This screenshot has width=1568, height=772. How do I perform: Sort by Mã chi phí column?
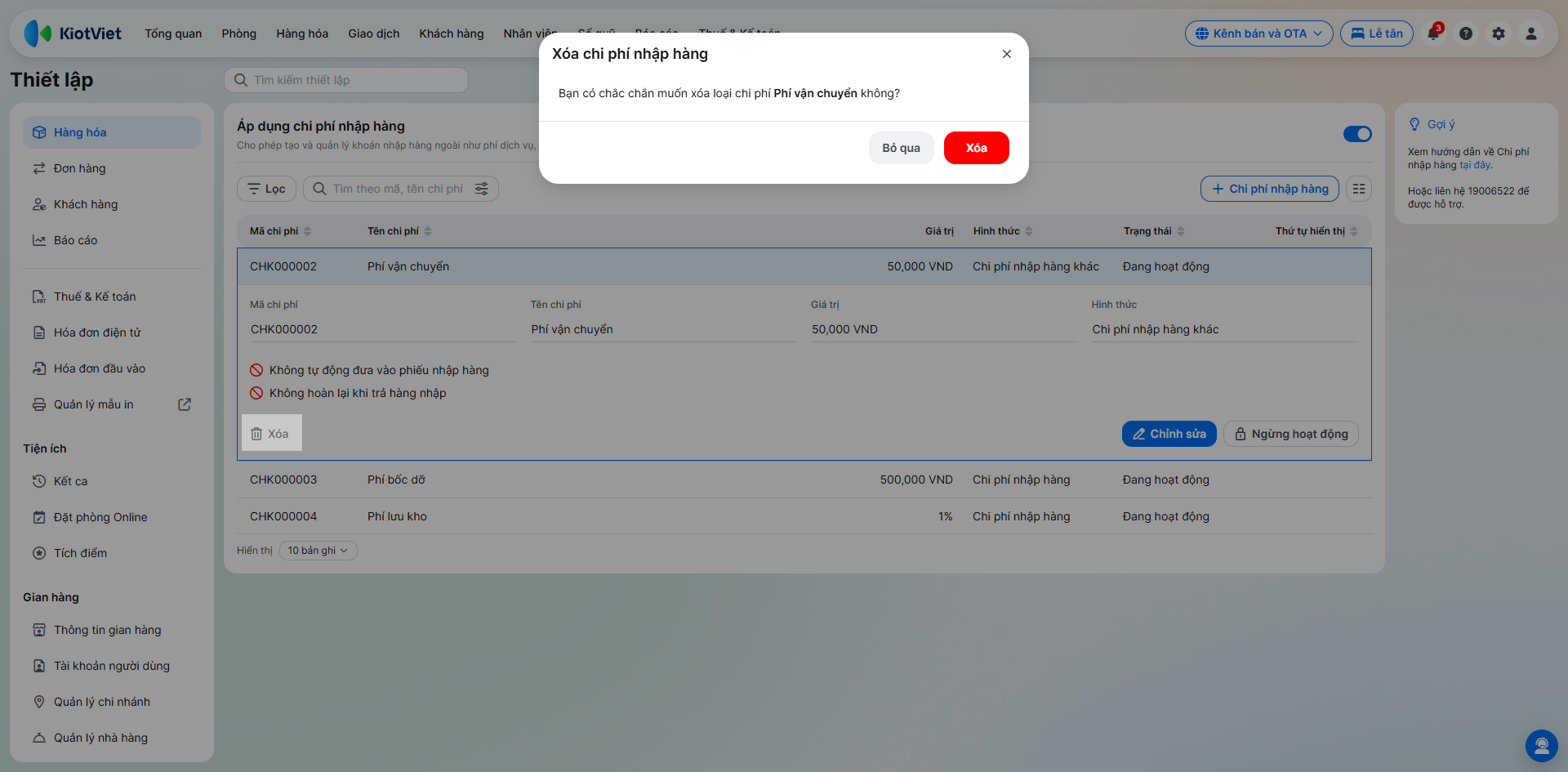(280, 231)
